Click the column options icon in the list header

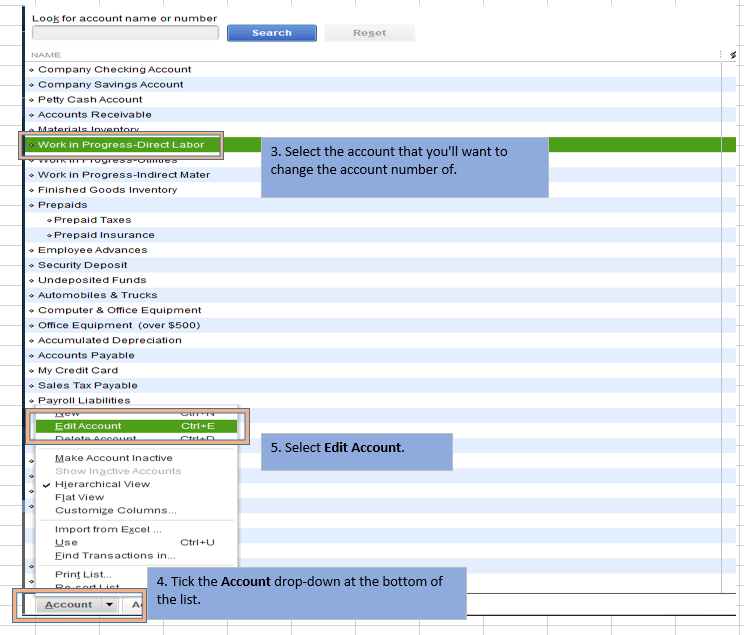click(733, 55)
